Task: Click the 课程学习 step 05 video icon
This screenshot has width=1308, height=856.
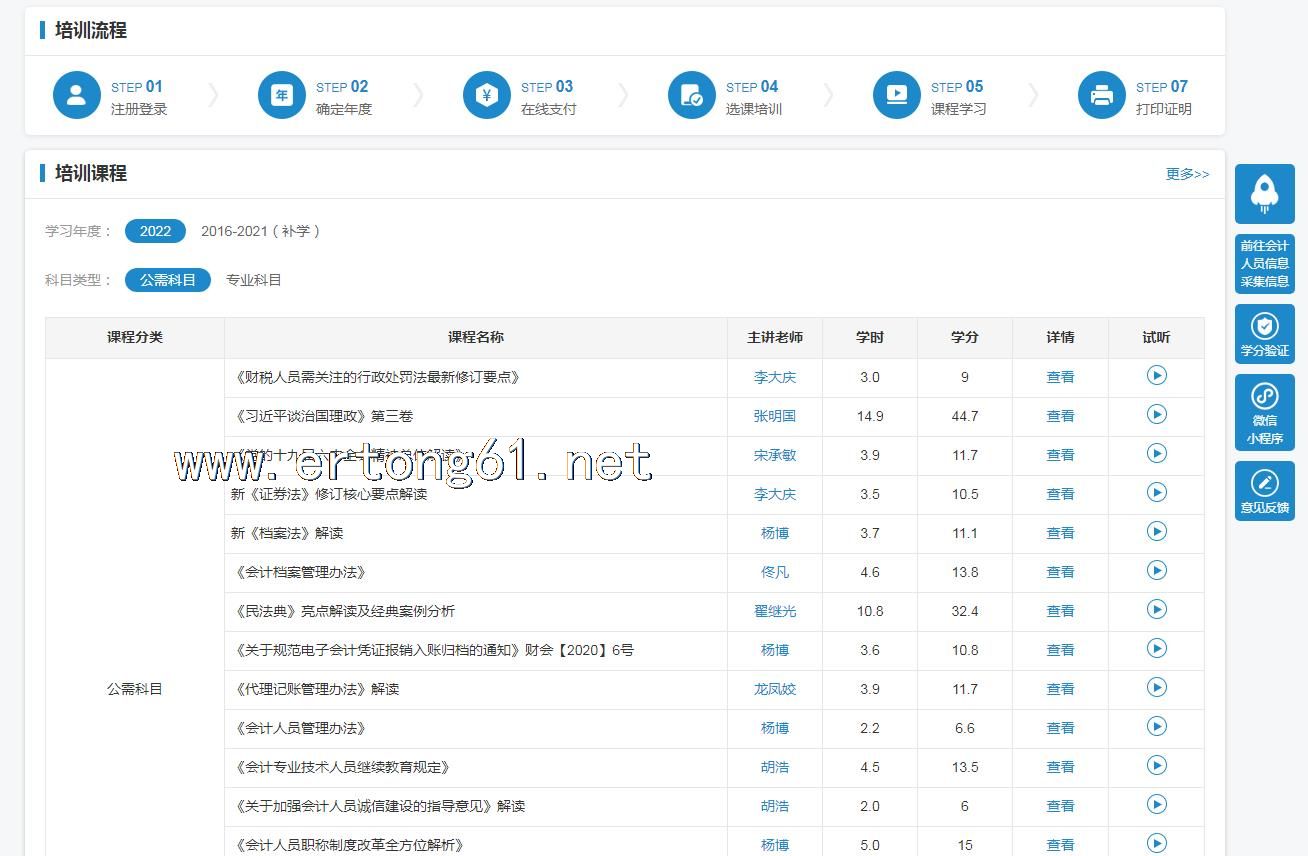Action: [x=897, y=96]
